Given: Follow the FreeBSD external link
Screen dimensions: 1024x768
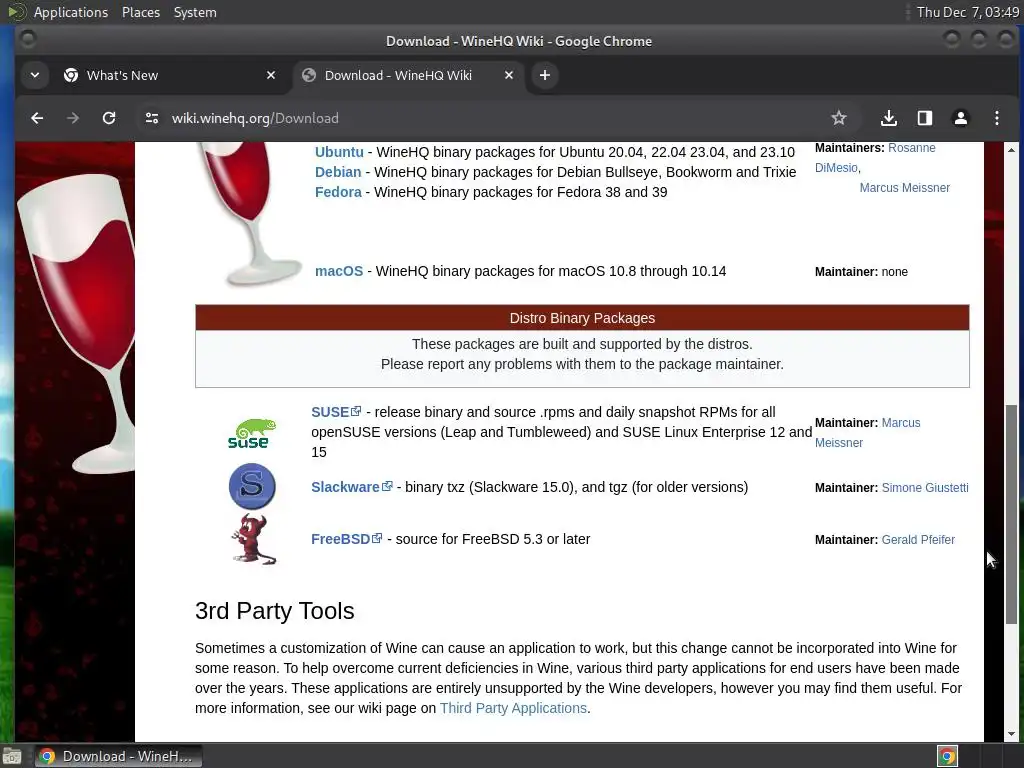Looking at the screenshot, I should pyautogui.click(x=346, y=539).
